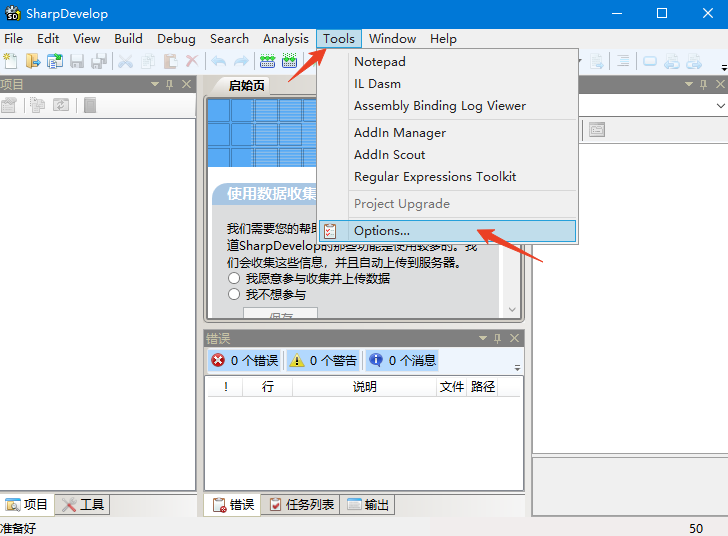This screenshot has height=536, width=728.
Task: Toggle the 0 个消息 messages filter
Action: click(402, 360)
